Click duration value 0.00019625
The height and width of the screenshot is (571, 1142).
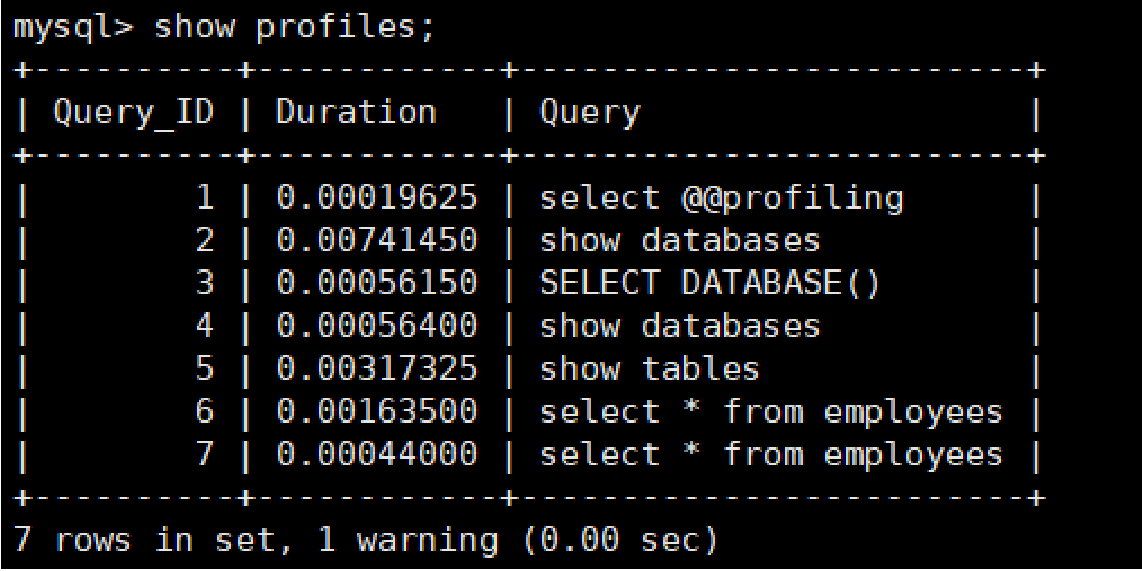pyautogui.click(x=377, y=198)
